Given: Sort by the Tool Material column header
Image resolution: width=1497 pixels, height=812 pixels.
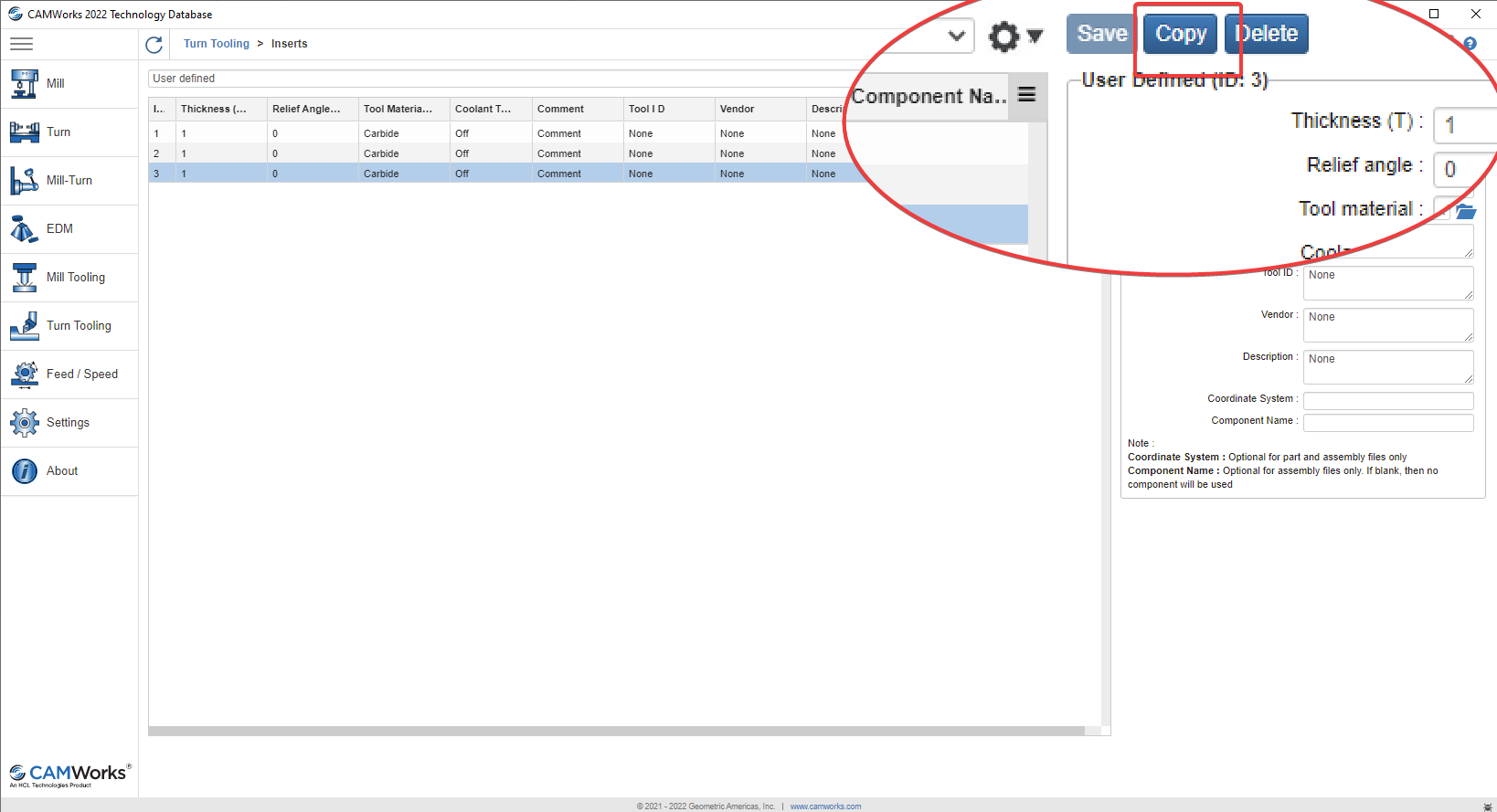Looking at the screenshot, I should (404, 109).
